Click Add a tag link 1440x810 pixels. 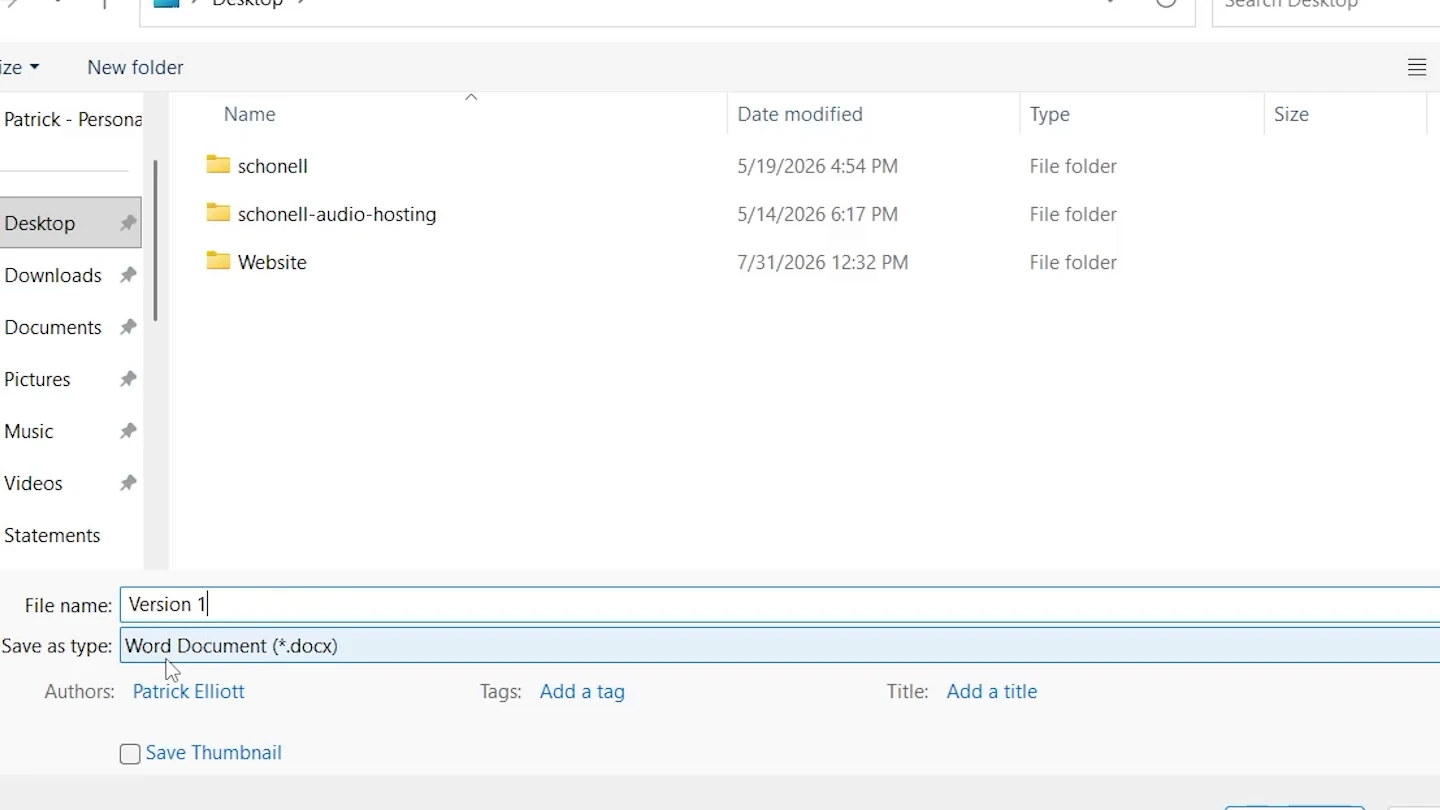[582, 691]
